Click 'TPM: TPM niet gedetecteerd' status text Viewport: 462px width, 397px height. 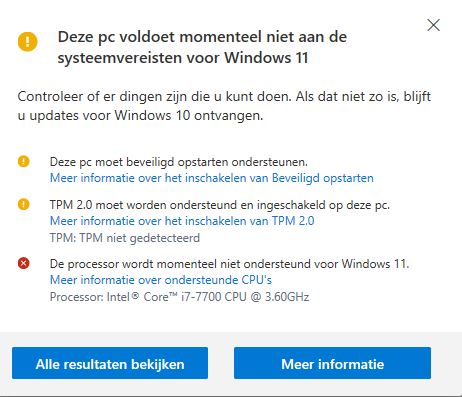[x=125, y=238]
